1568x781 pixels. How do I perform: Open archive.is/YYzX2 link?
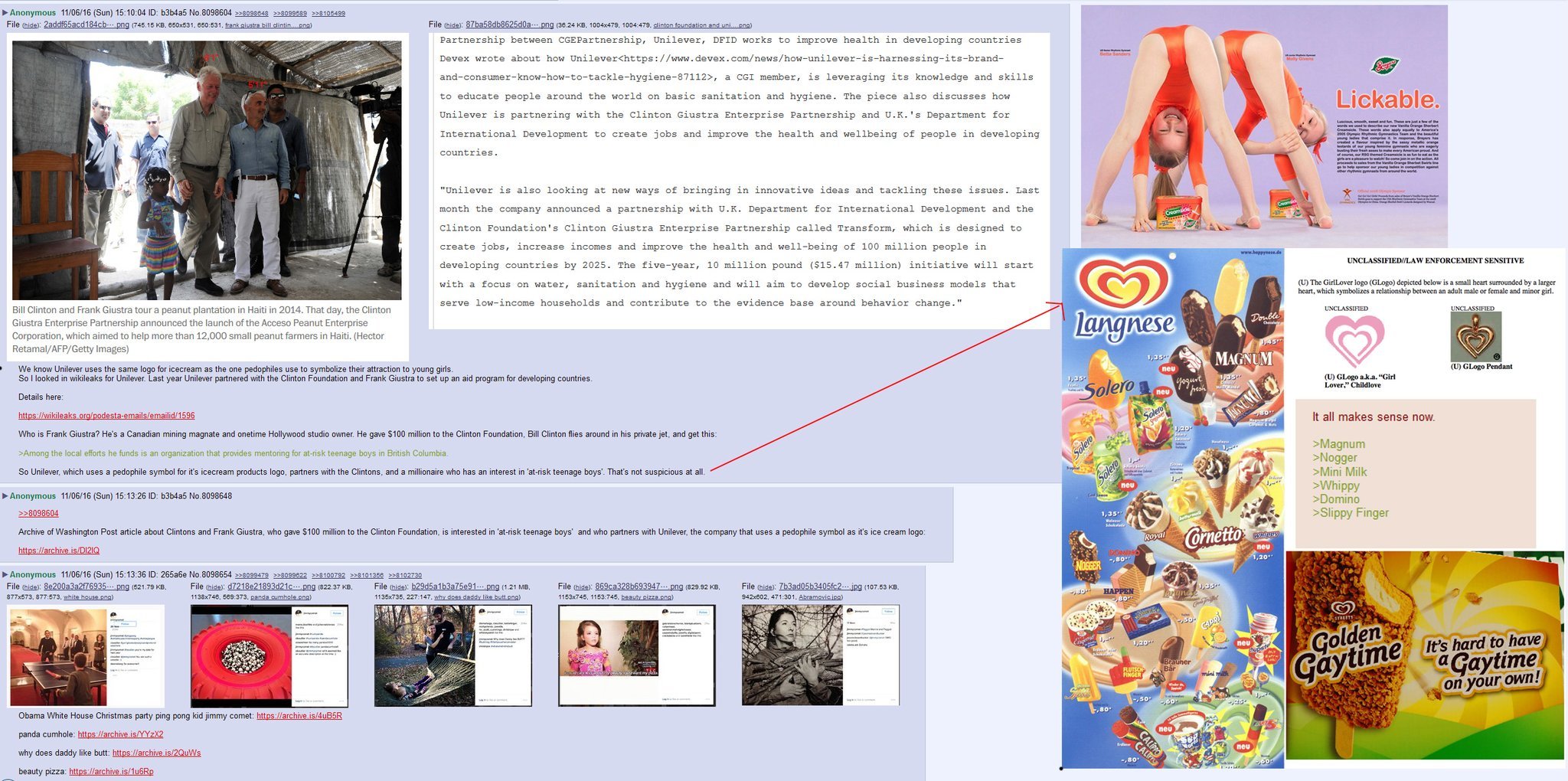pos(120,734)
